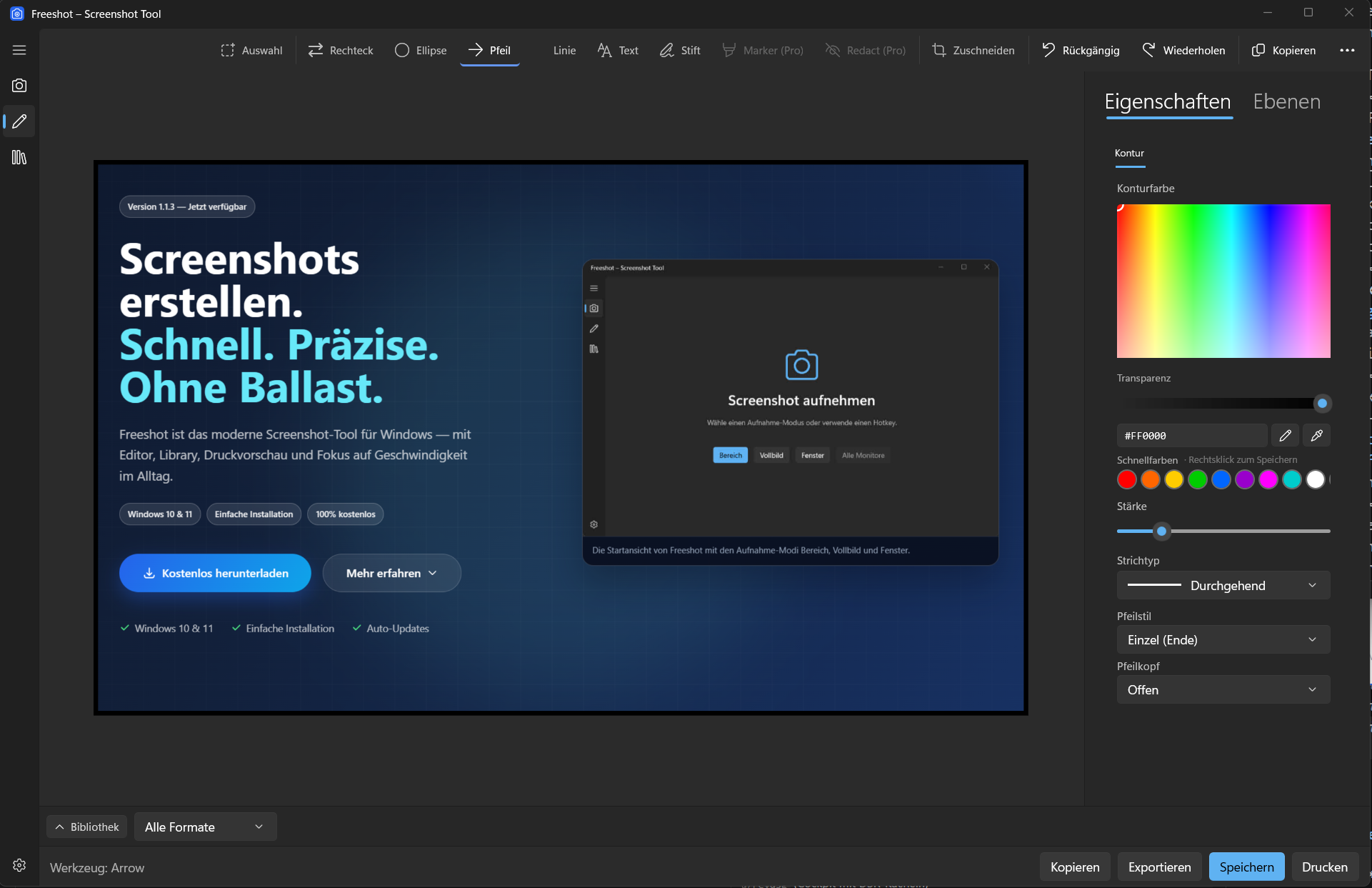
Task: Click Mehr erfahren in the screenshot
Action: pyautogui.click(x=391, y=573)
